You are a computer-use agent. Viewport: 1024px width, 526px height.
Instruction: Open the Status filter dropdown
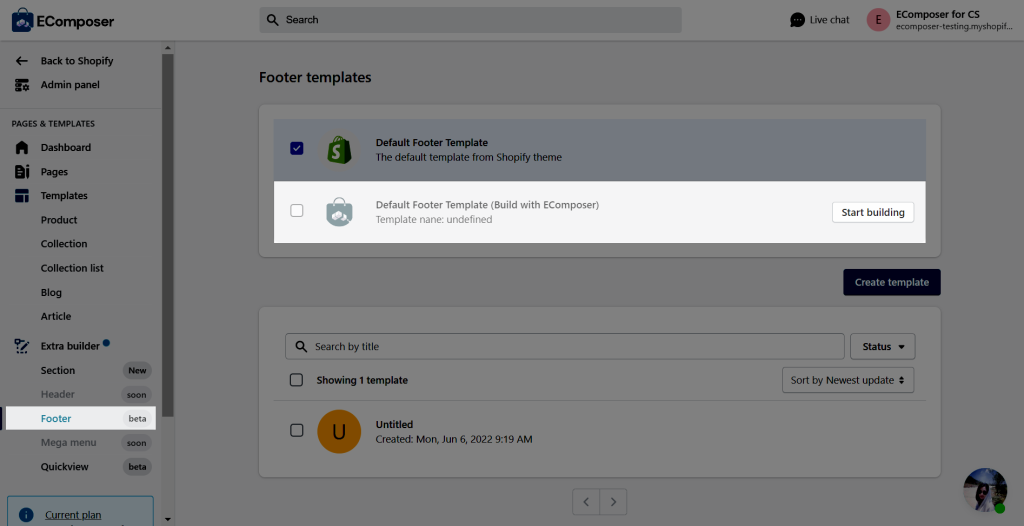click(882, 346)
